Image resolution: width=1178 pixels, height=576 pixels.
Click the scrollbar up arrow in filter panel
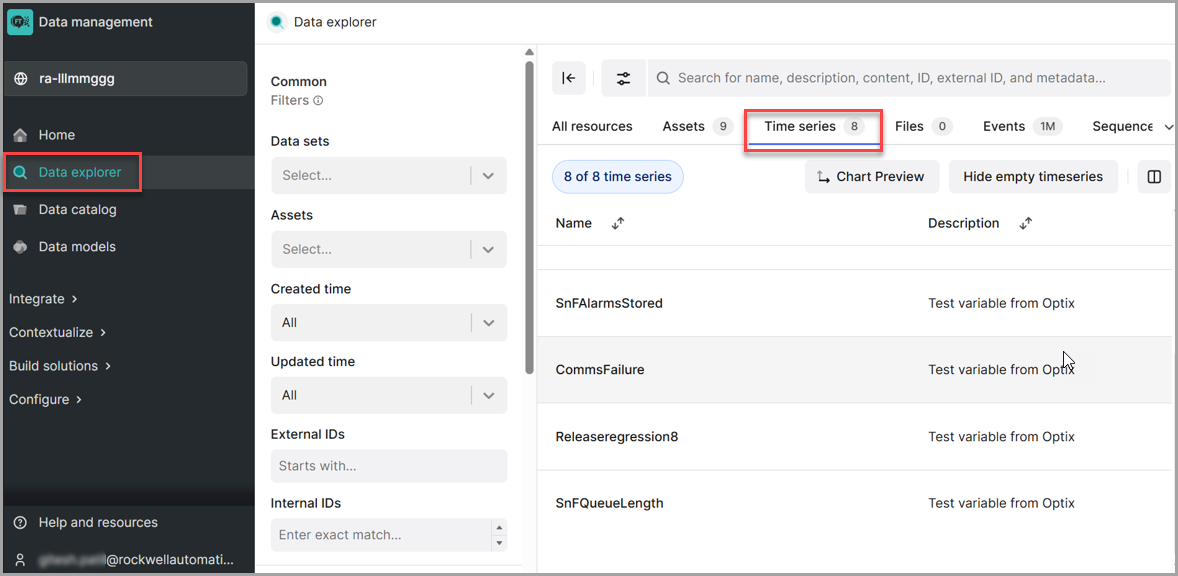[529, 53]
